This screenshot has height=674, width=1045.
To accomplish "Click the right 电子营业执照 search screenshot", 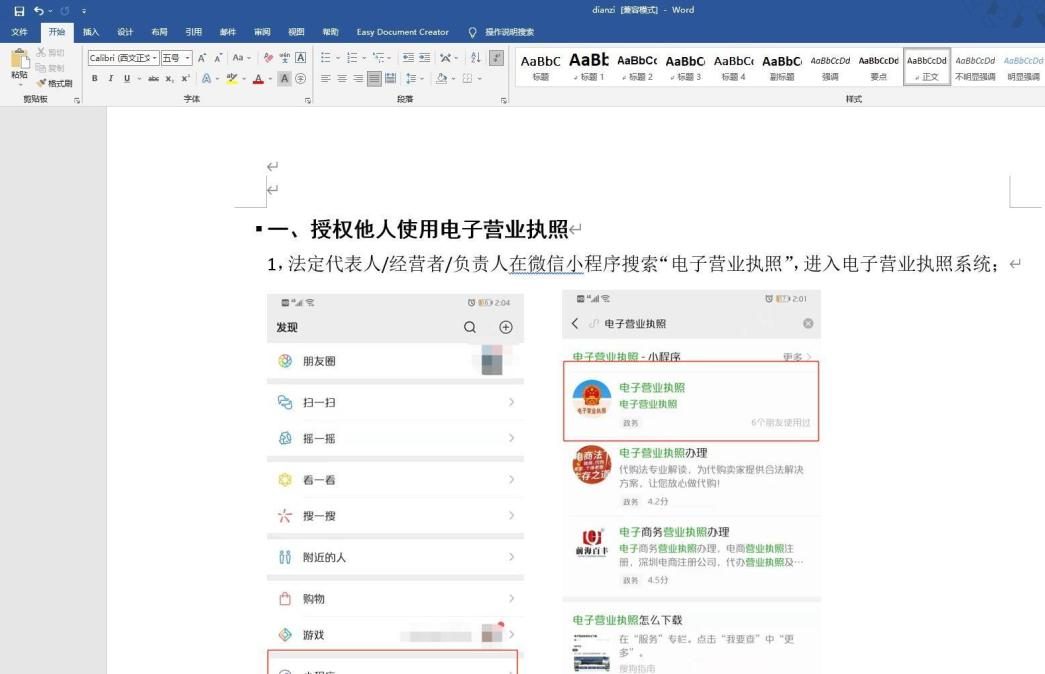I will [691, 481].
